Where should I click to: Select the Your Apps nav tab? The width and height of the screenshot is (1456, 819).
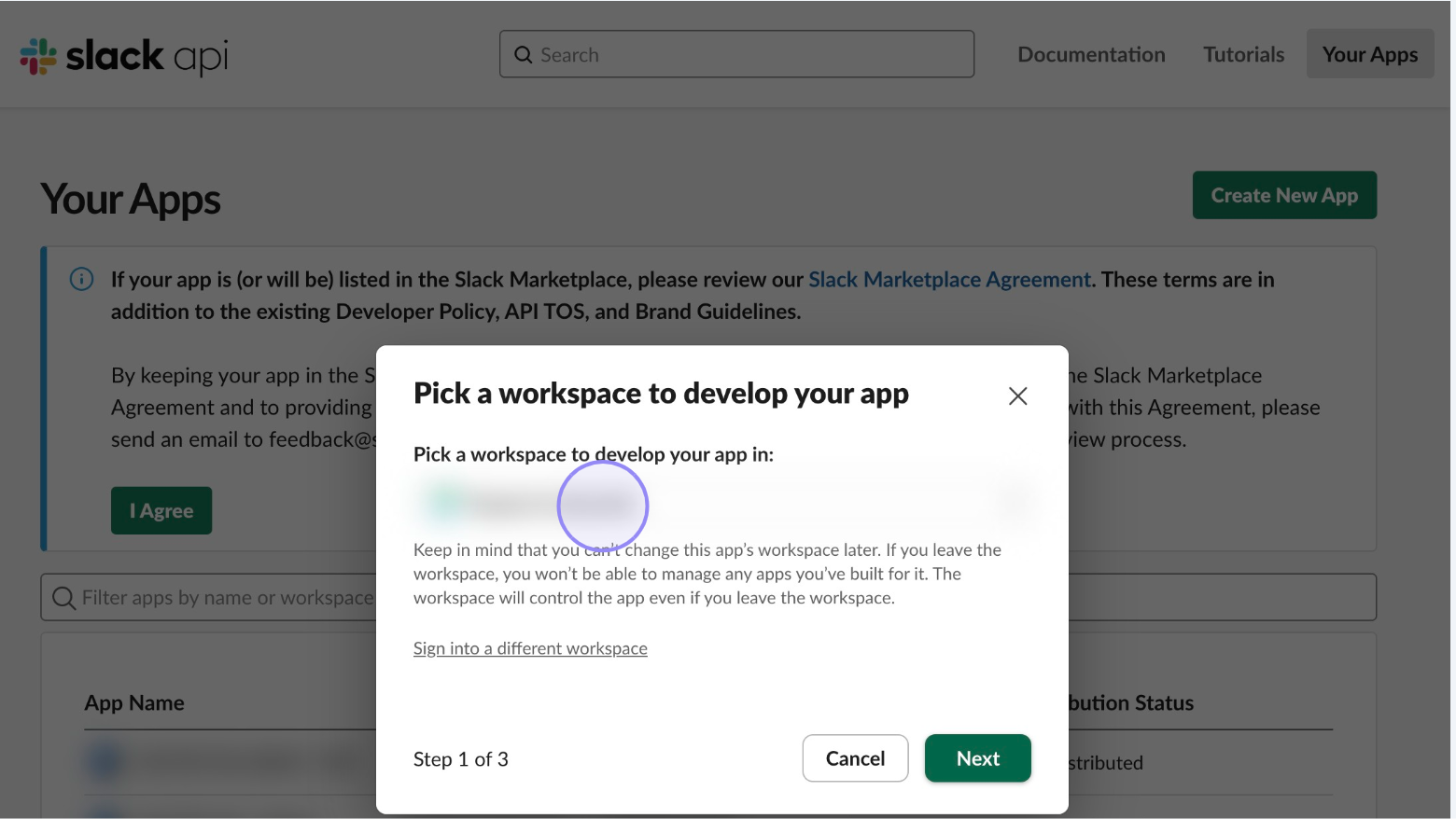point(1369,55)
